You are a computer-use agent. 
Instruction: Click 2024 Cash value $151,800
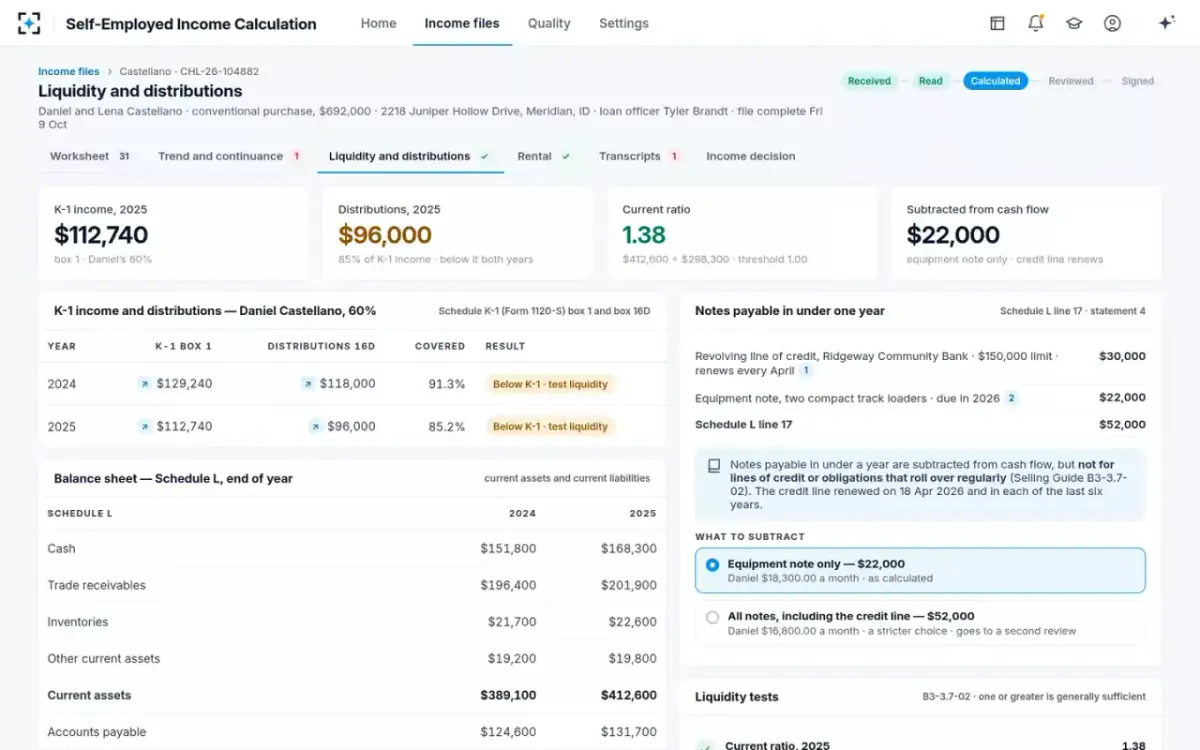point(508,549)
